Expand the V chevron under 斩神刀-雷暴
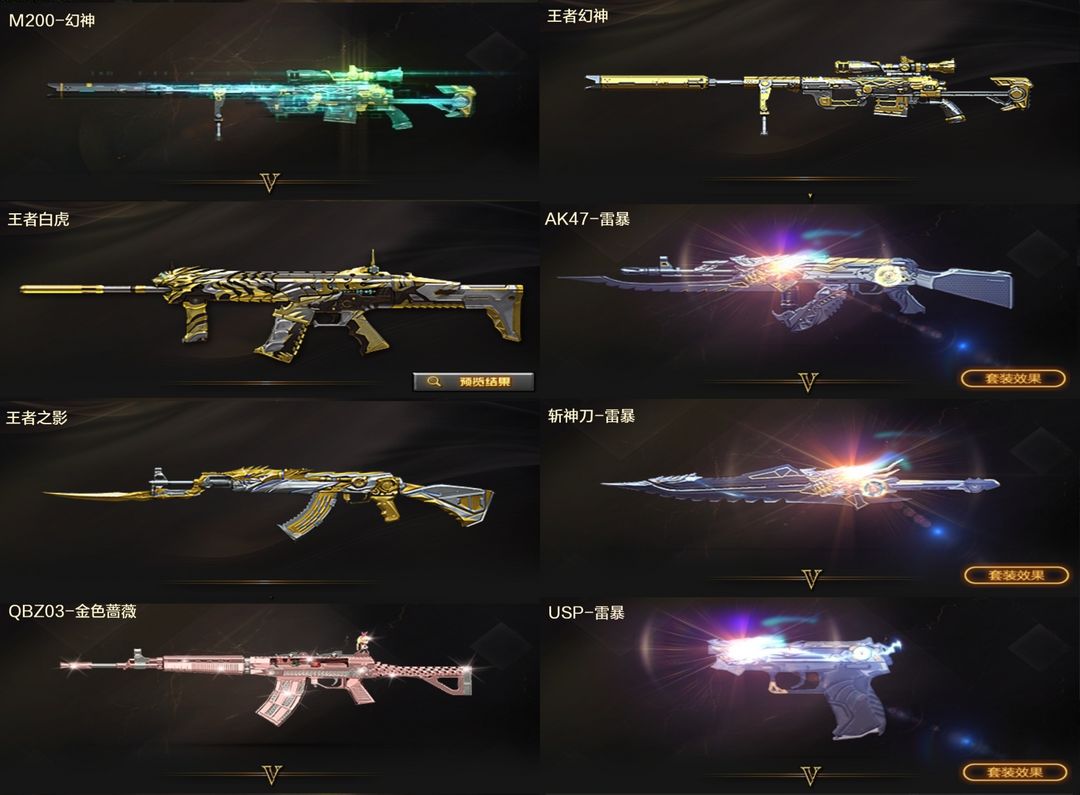Screen dimensions: 1080x795 (x=811, y=579)
